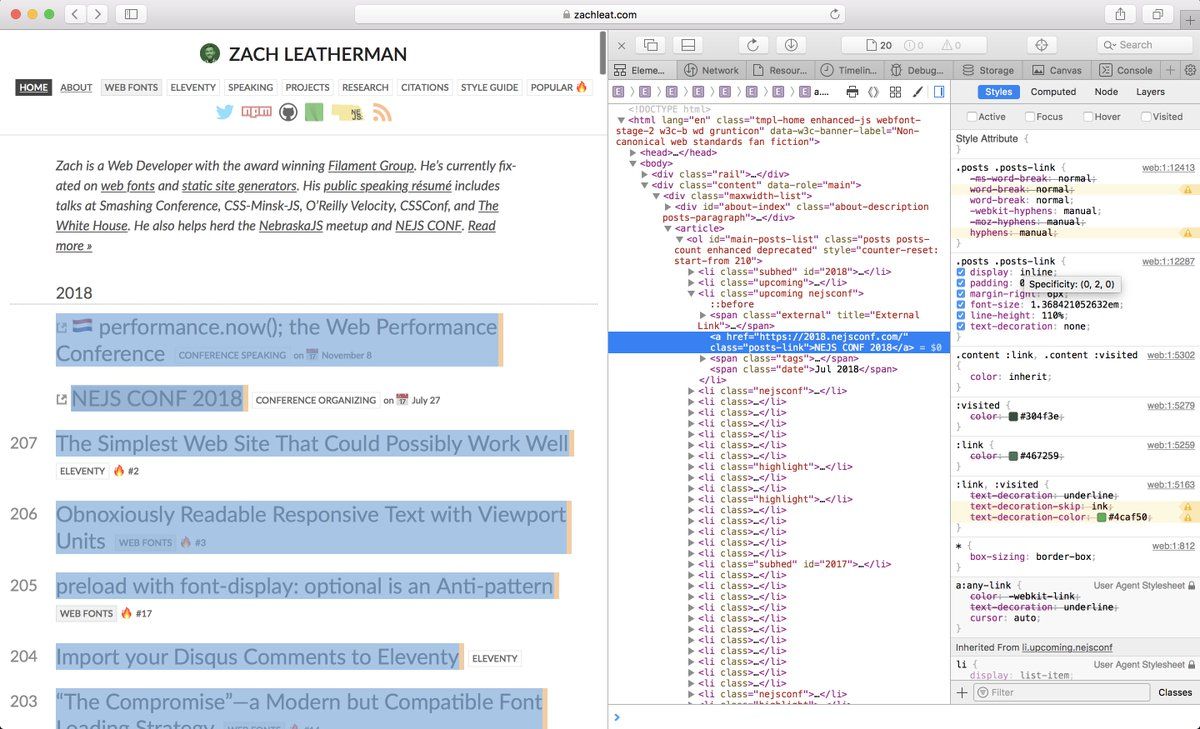This screenshot has width=1200, height=729.
Task: Click the Classes button in styles panel
Action: pos(1175,692)
